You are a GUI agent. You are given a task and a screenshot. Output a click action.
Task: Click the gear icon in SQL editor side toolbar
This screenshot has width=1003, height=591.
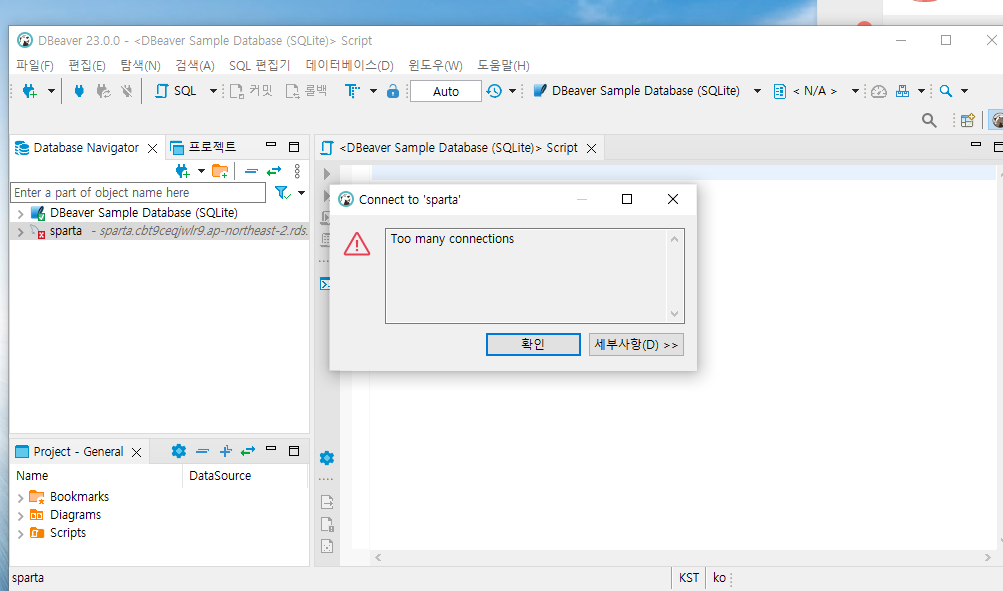(327, 458)
